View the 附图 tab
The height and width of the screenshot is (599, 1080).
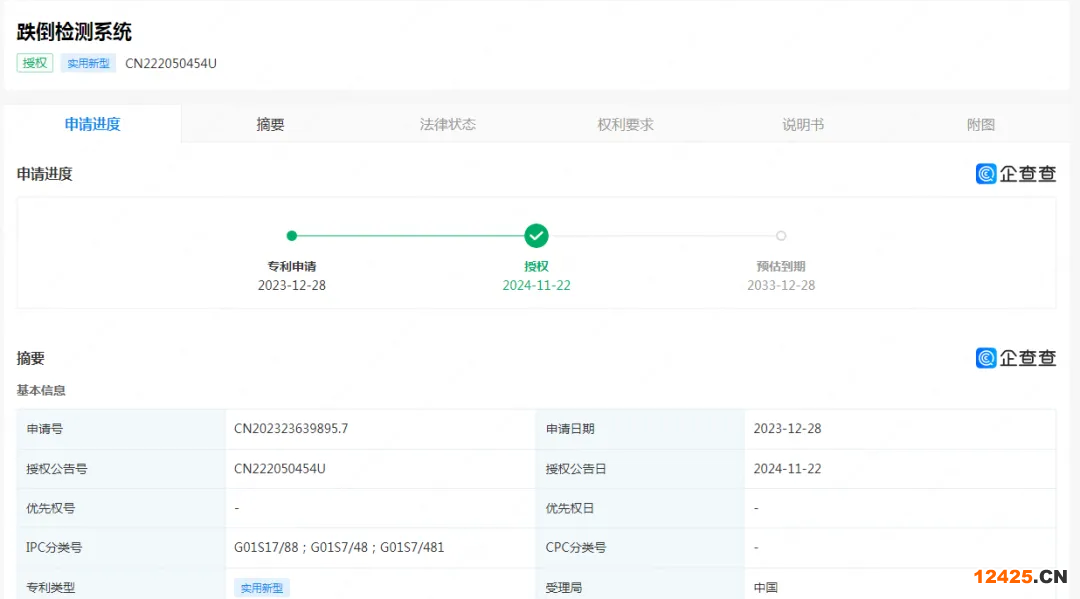pos(981,125)
